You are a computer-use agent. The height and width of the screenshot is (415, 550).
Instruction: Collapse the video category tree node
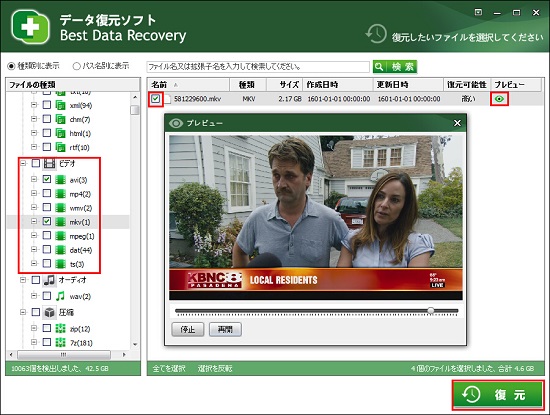23,163
